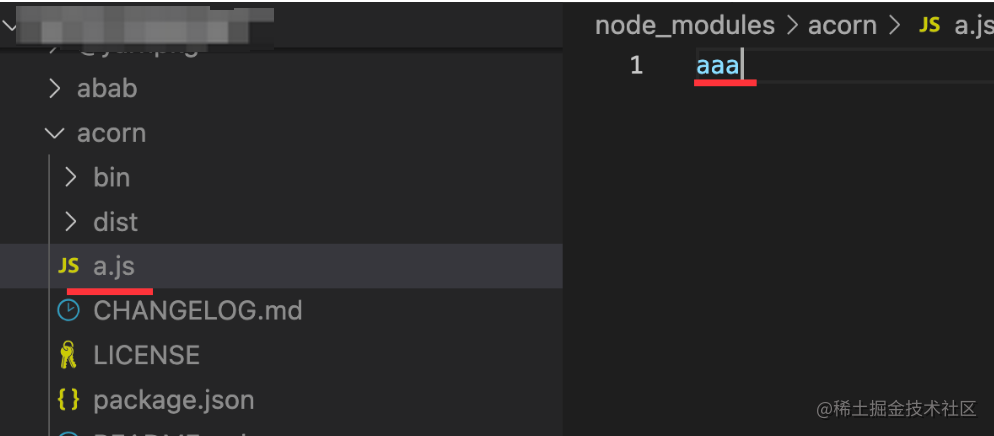
Task: Click the JS icon in the breadcrumb
Action: click(x=930, y=25)
